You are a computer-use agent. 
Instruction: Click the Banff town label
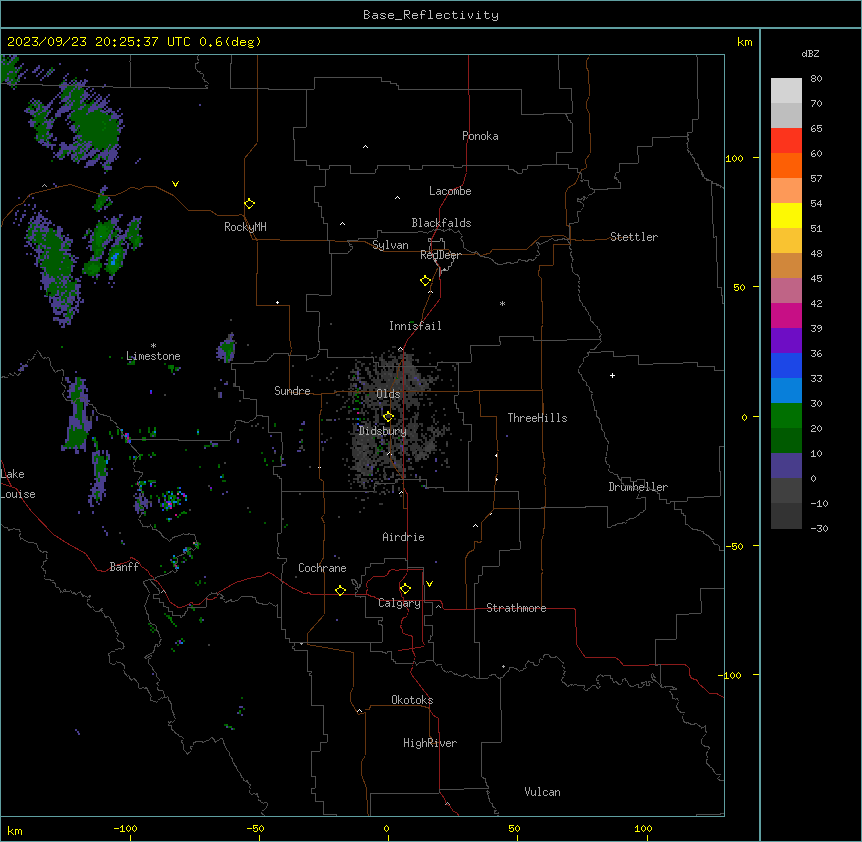pyautogui.click(x=124, y=567)
